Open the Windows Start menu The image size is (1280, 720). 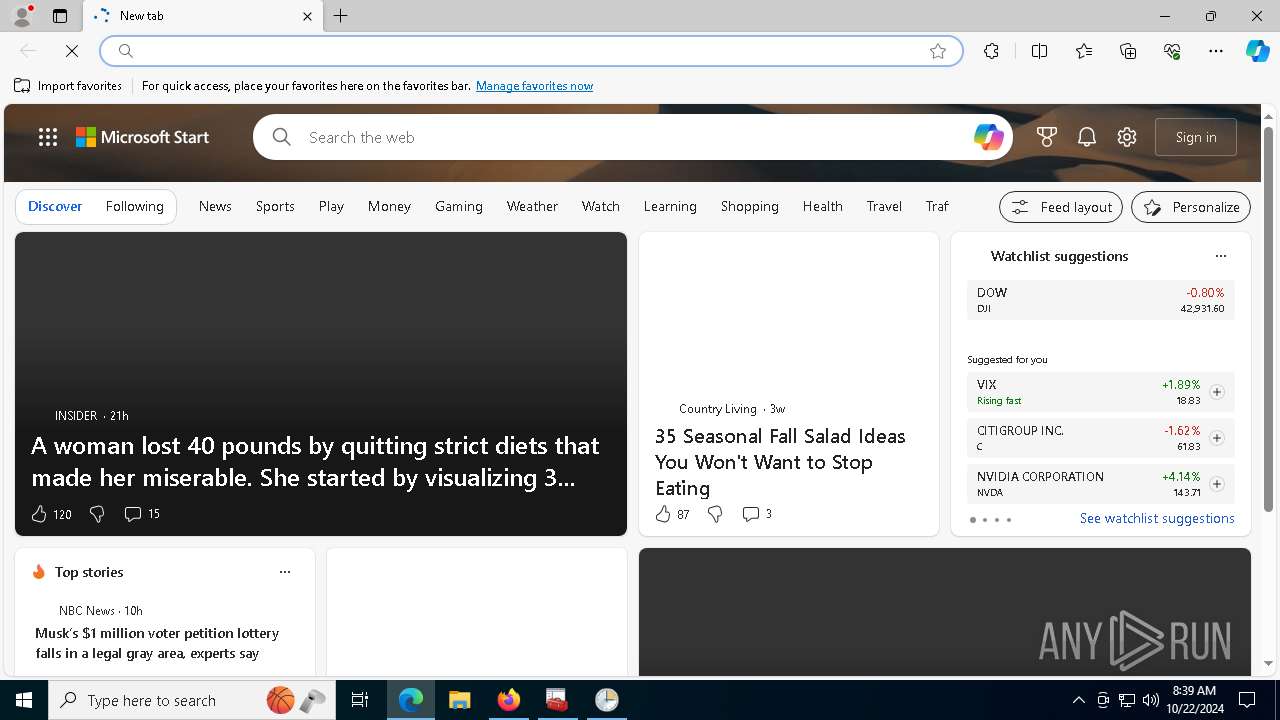click(24, 700)
